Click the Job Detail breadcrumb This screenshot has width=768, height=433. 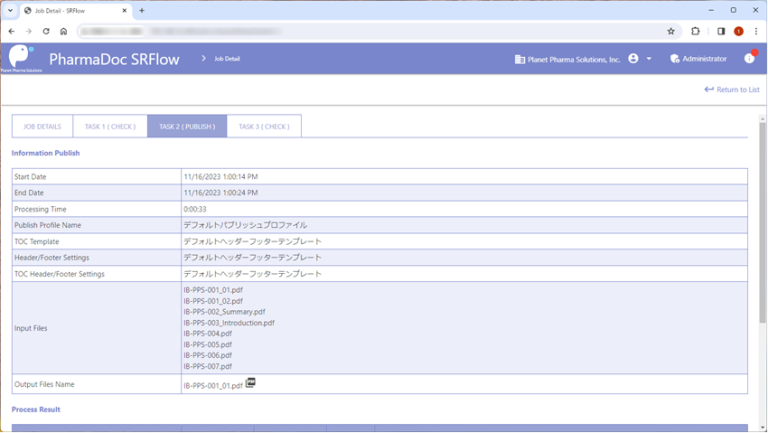click(x=226, y=59)
